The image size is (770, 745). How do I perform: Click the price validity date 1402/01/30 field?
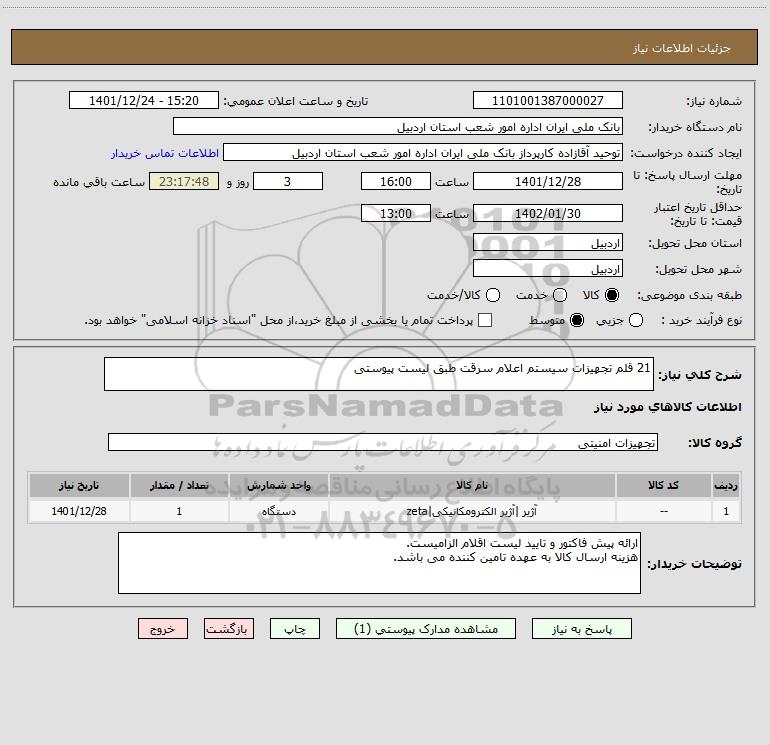[x=548, y=213]
